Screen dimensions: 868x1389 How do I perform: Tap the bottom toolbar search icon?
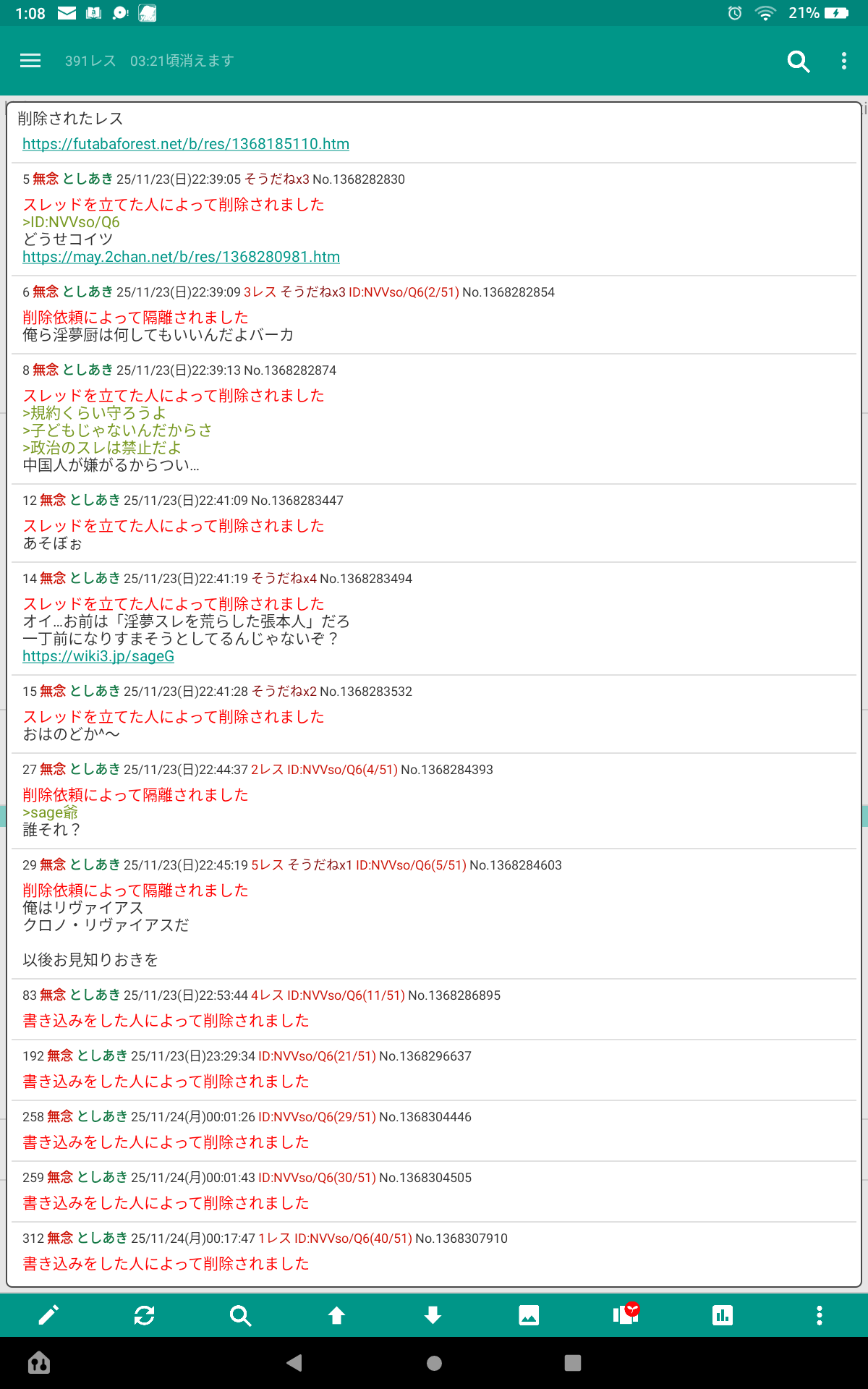click(240, 1315)
